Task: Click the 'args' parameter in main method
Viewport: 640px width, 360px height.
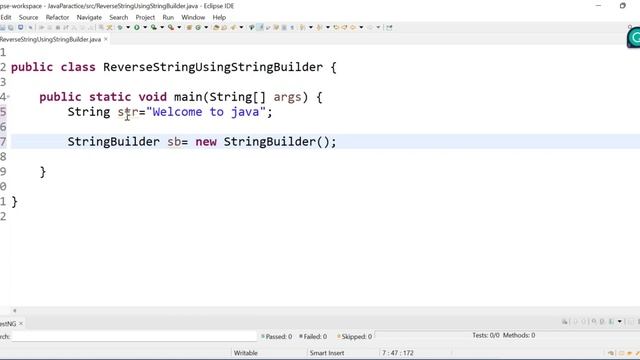Action: coord(287,97)
